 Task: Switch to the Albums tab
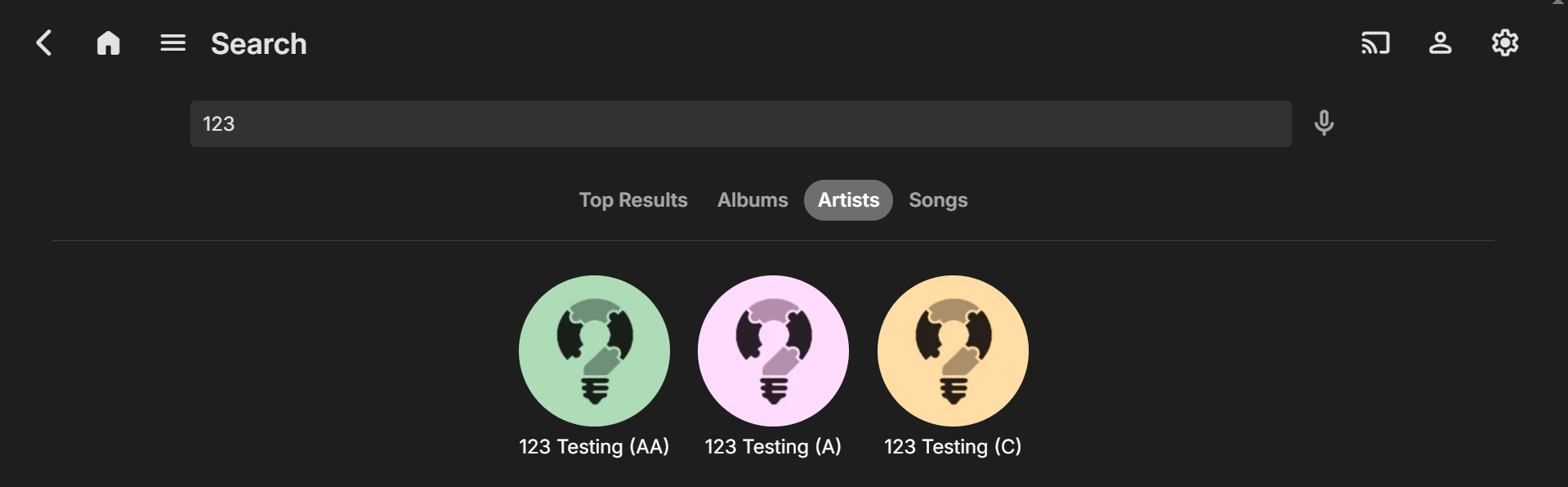[x=753, y=200]
